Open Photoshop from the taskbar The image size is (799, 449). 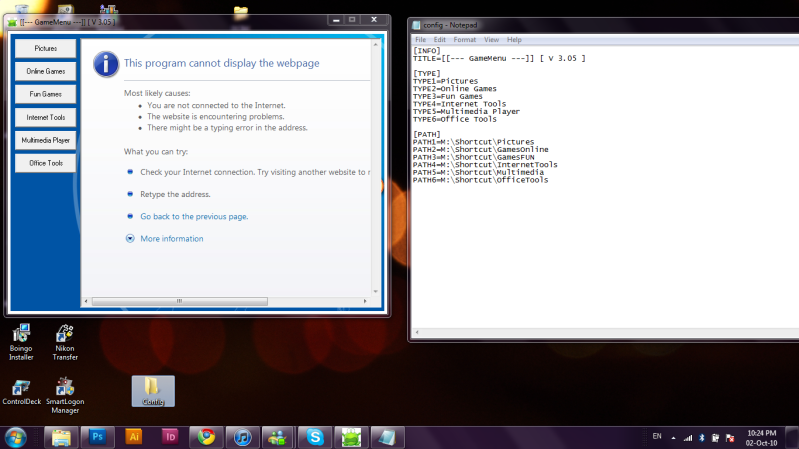tap(98, 437)
